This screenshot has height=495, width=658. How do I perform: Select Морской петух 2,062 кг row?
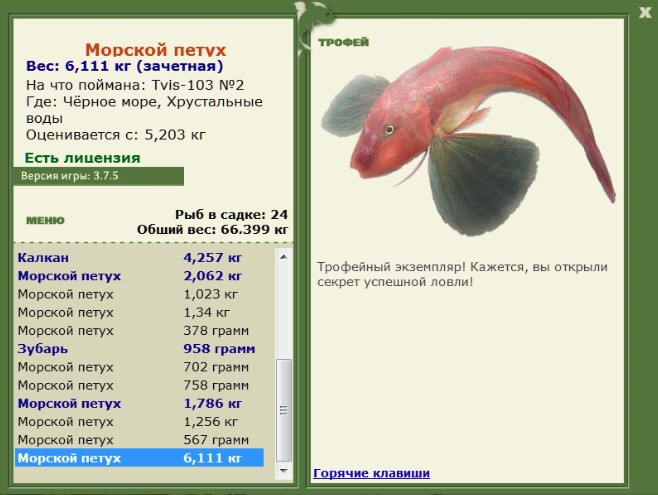tap(139, 276)
